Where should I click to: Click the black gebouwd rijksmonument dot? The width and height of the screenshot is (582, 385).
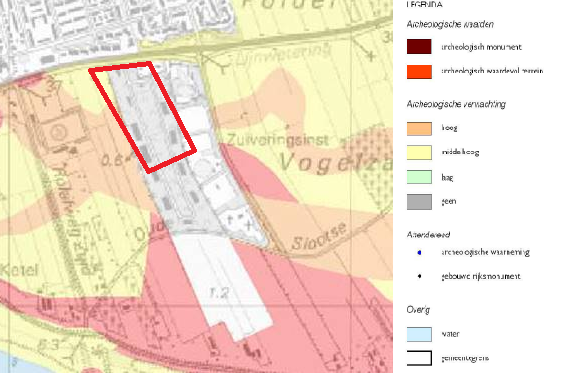point(419,276)
